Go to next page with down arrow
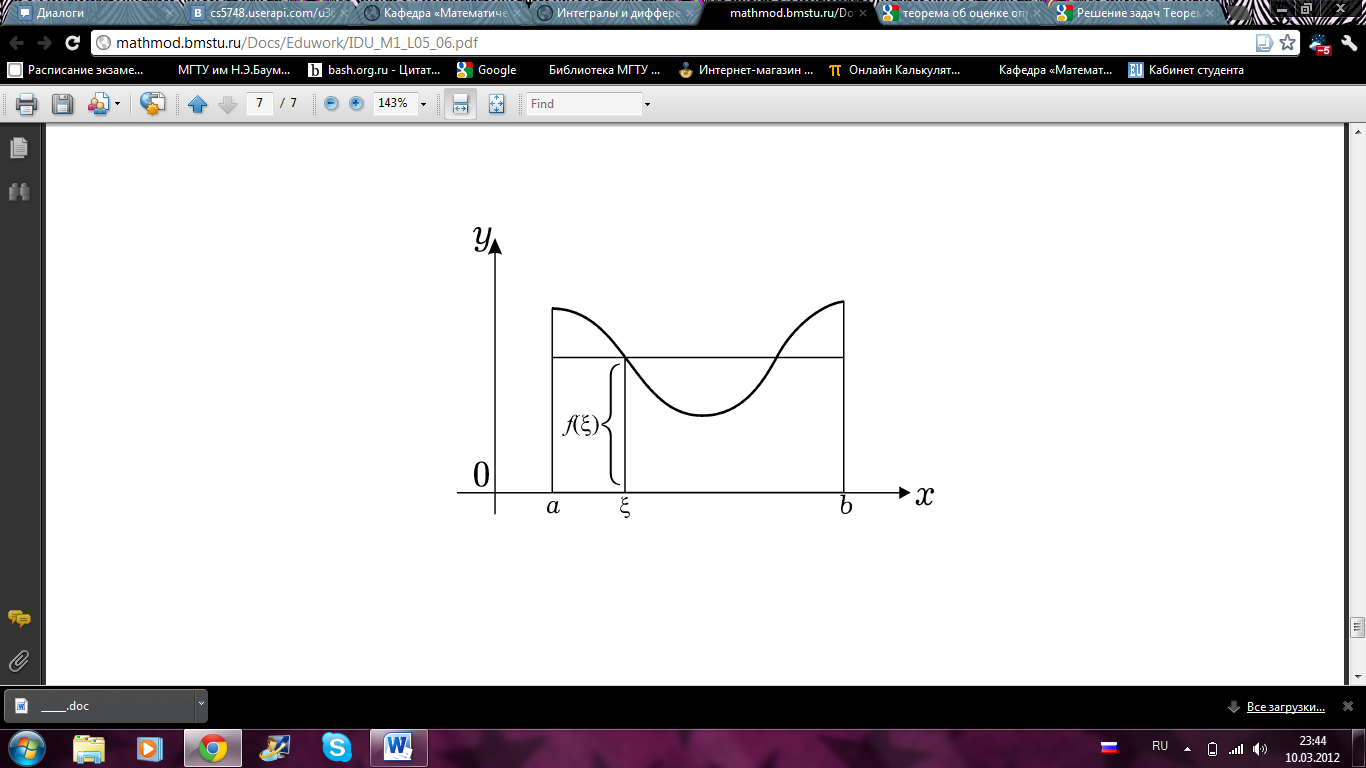The height and width of the screenshot is (768, 1366). tap(227, 104)
